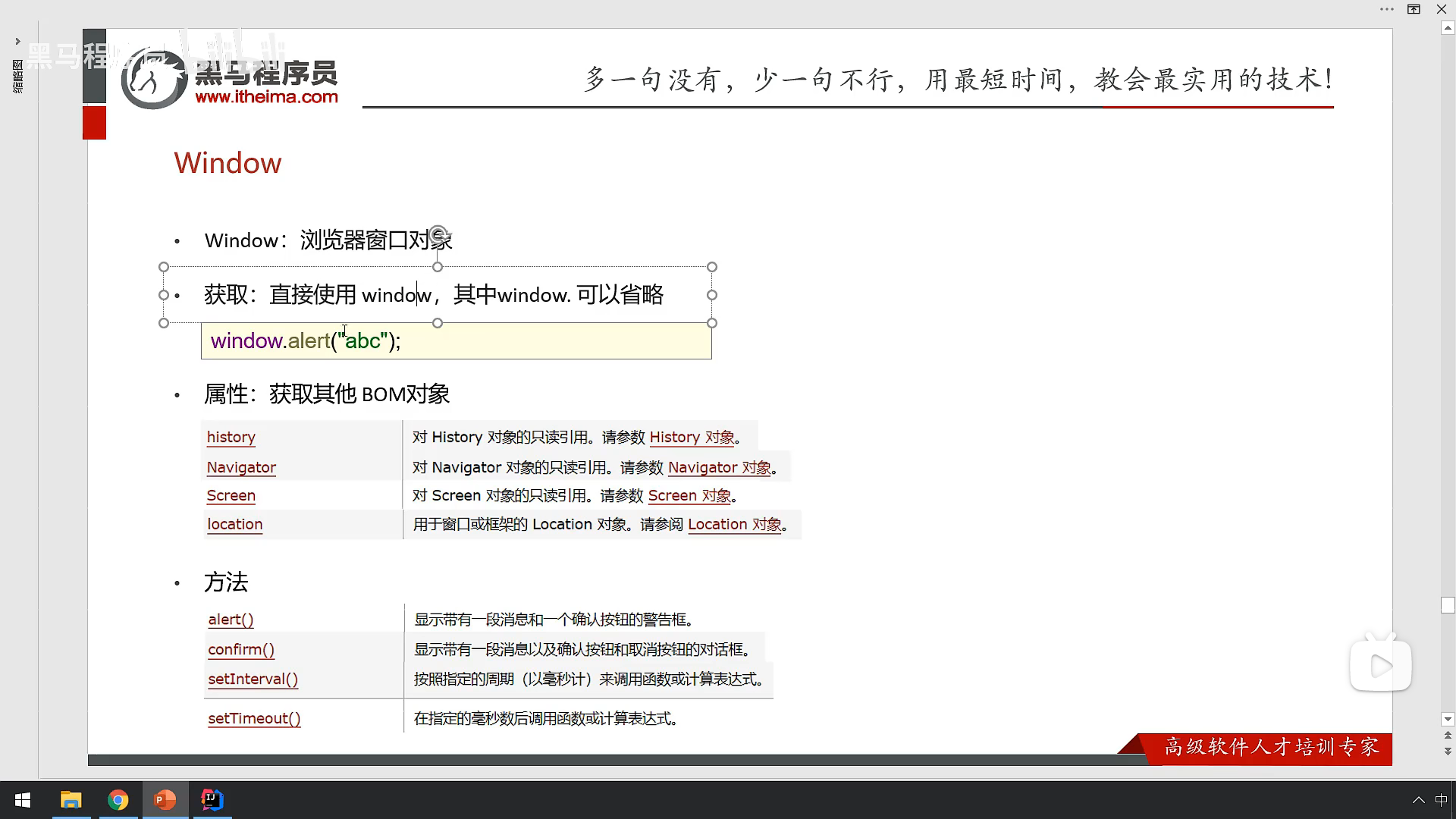
Task: Click the rotate handle above the text box
Action: 438,234
